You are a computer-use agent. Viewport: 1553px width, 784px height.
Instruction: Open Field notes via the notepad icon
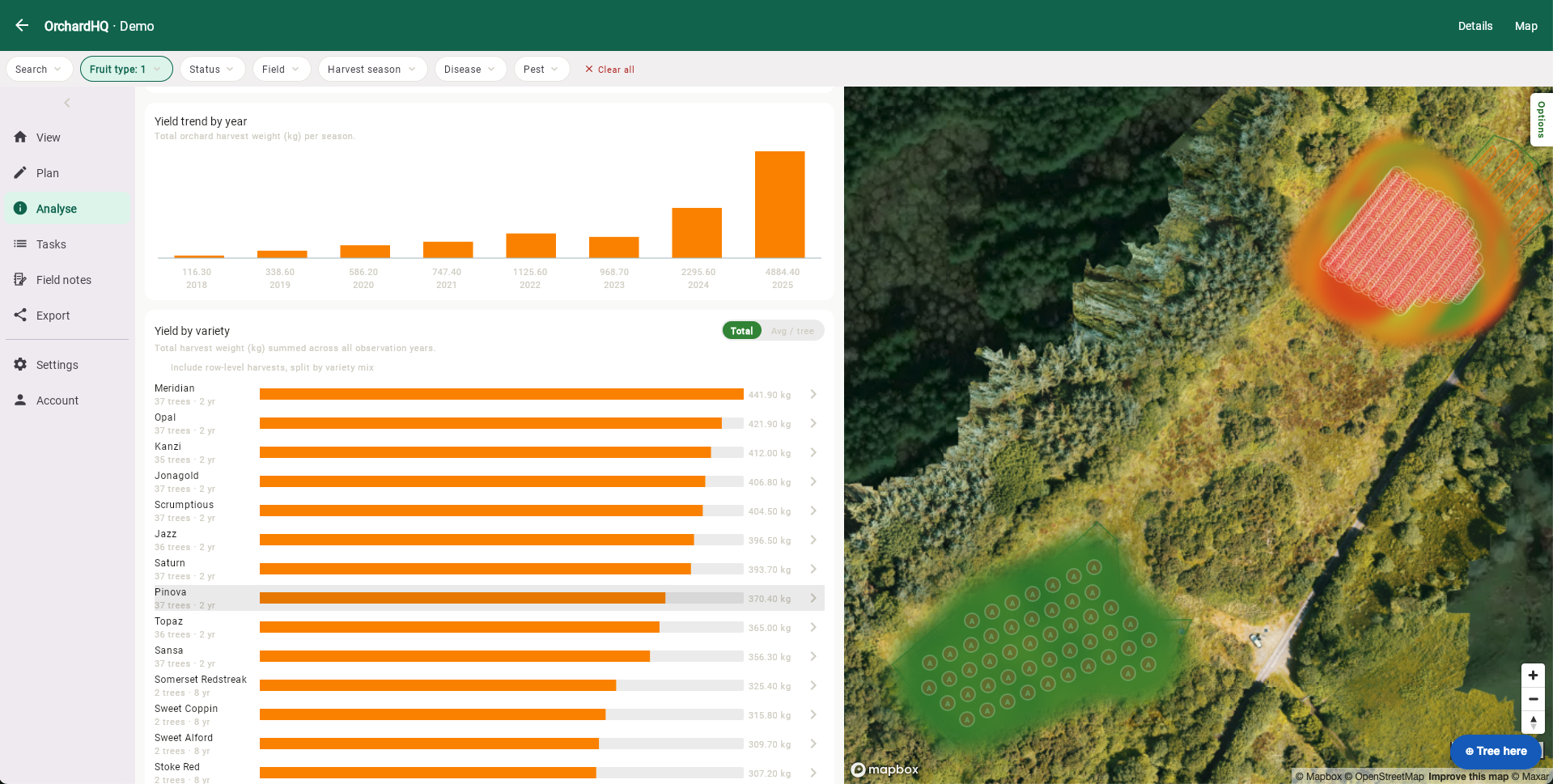[20, 280]
